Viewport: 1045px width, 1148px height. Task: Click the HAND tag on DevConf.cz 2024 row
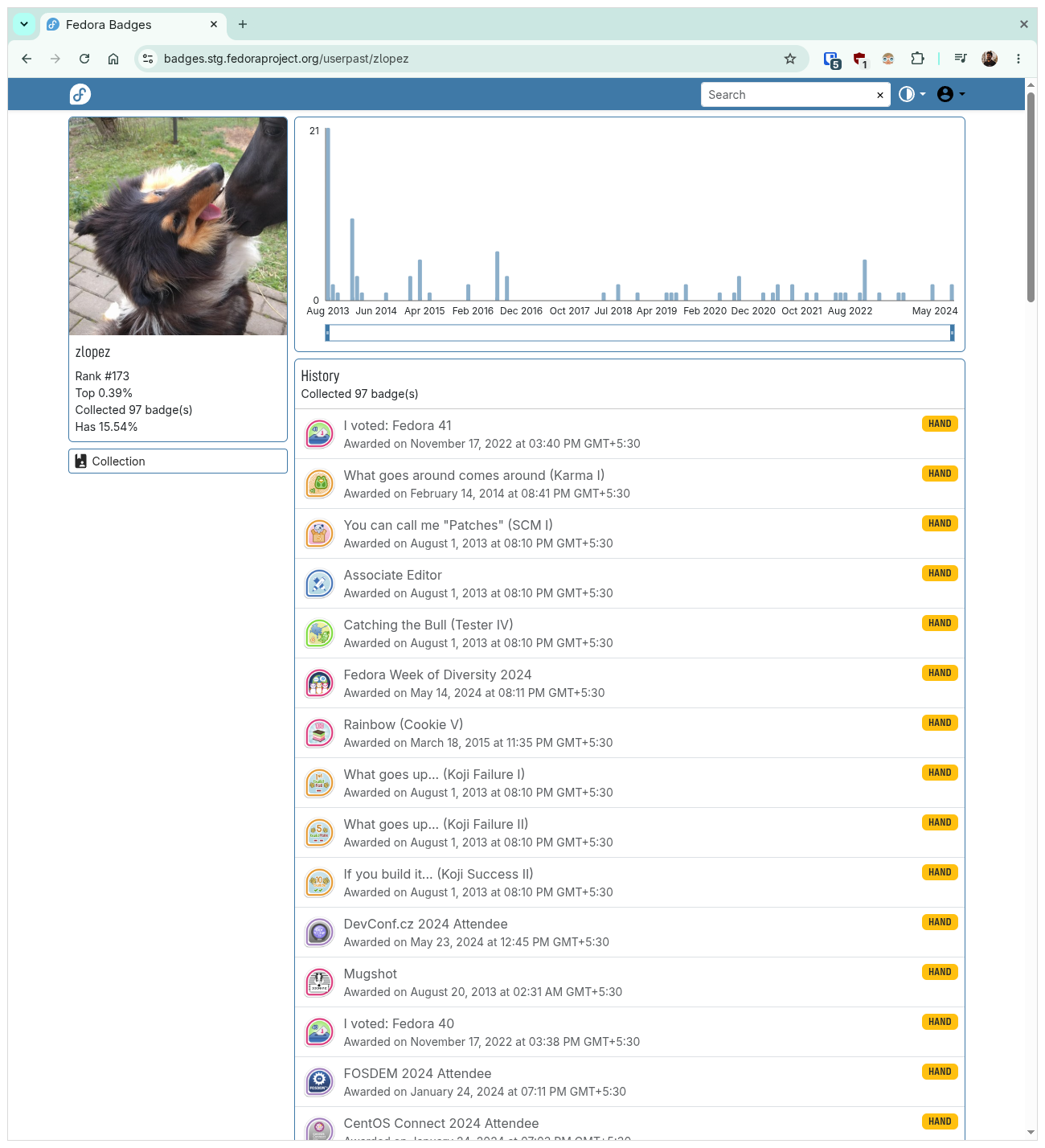940,922
